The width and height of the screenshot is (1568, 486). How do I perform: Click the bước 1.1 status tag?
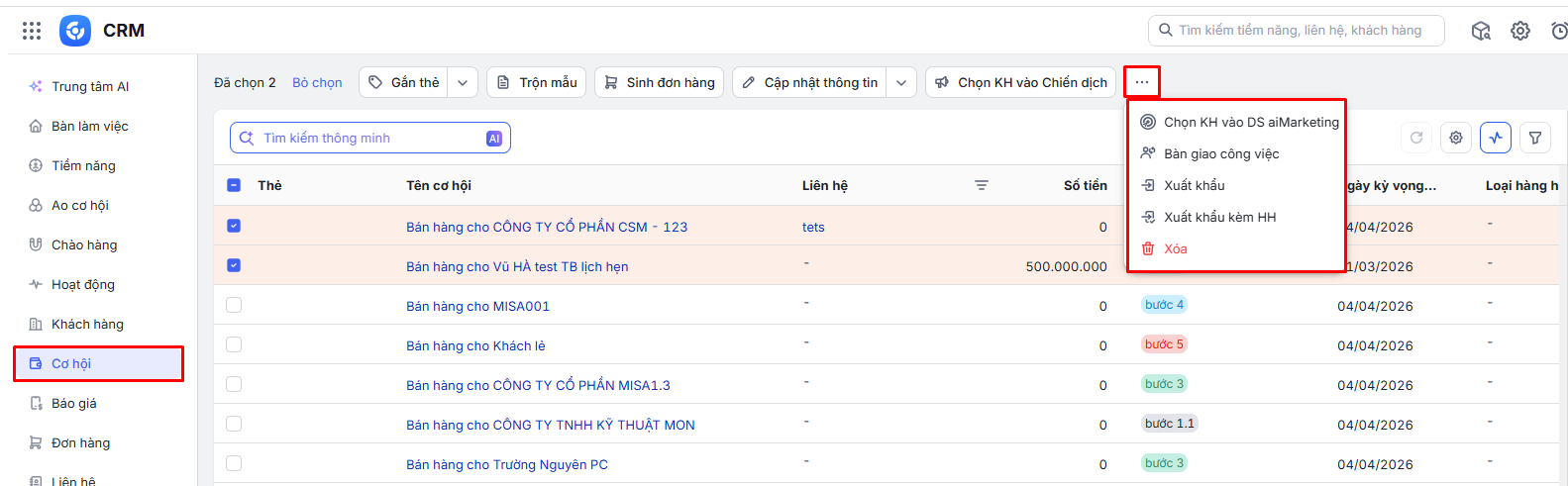1170,424
